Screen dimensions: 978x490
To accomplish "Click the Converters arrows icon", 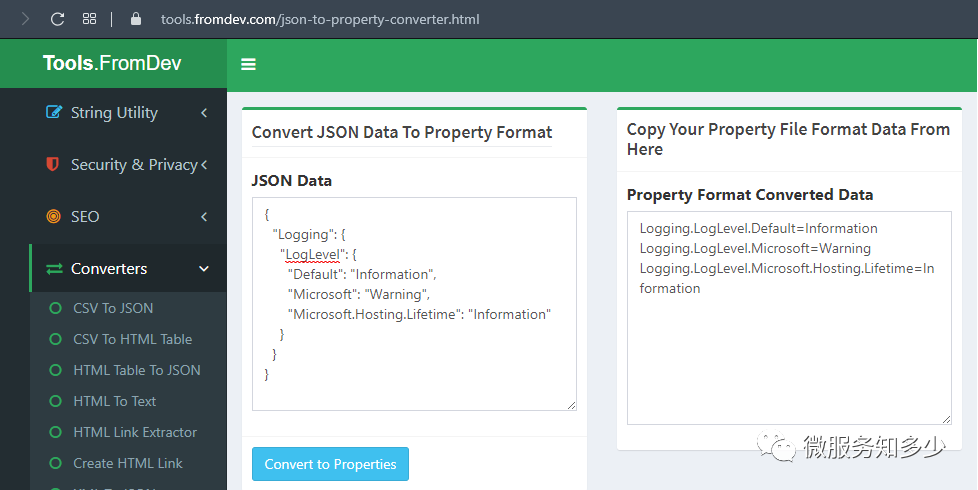I will (x=54, y=269).
